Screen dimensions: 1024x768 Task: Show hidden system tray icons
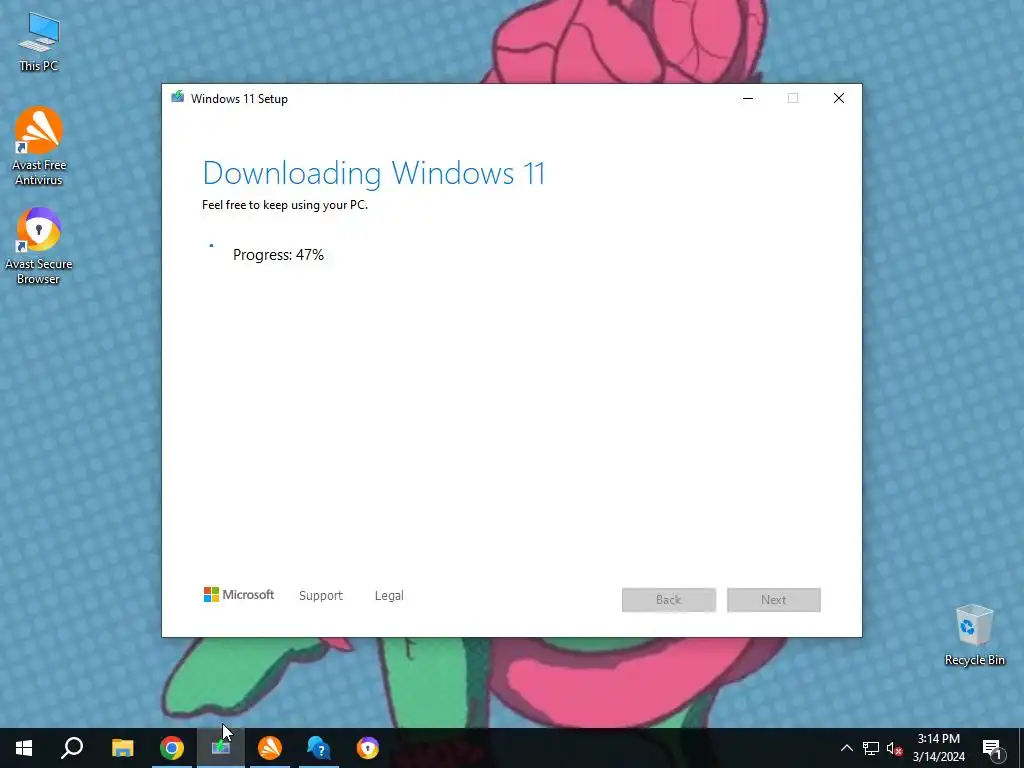coord(846,748)
